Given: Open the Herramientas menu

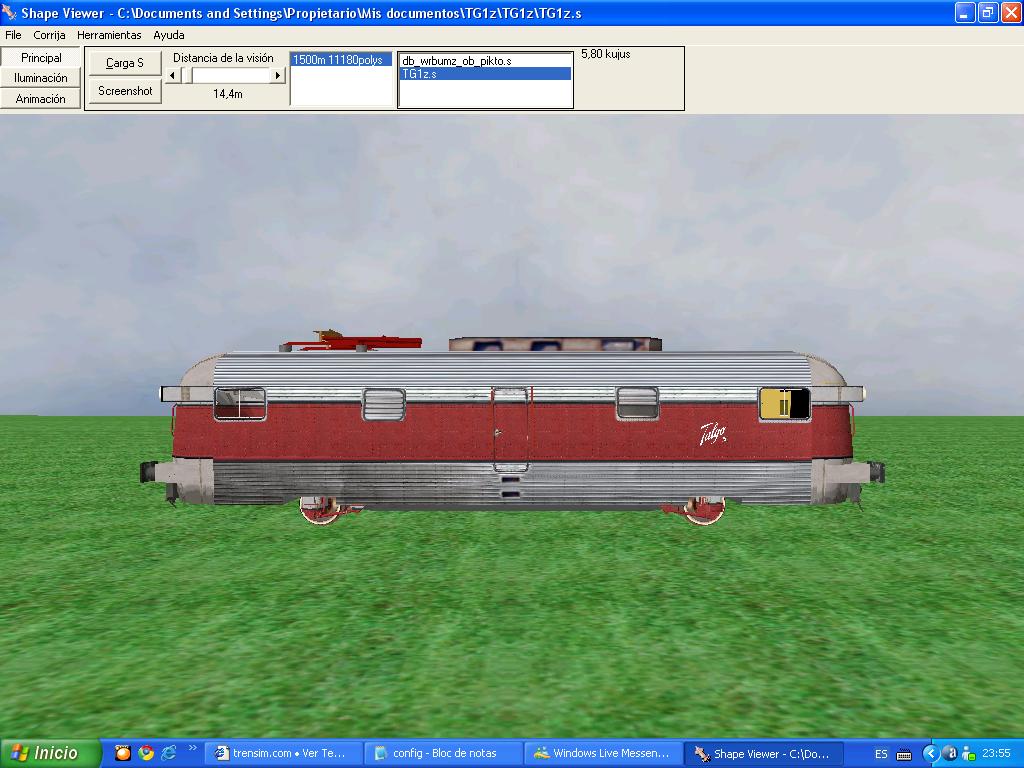Looking at the screenshot, I should pos(109,35).
